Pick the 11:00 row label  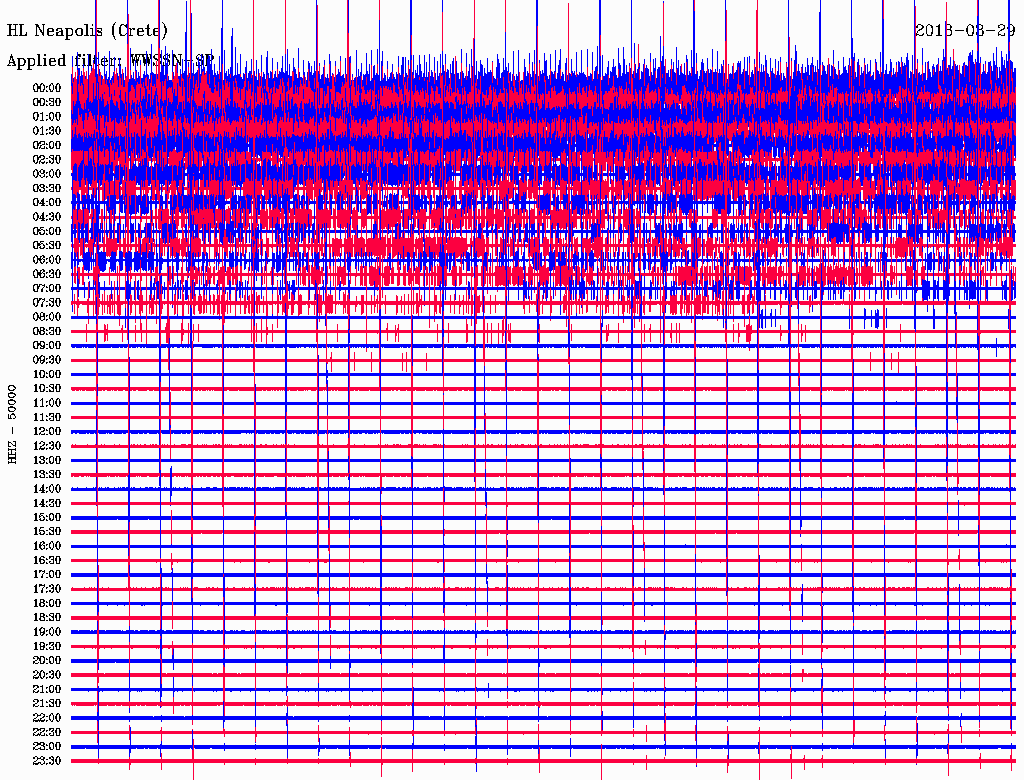point(47,403)
